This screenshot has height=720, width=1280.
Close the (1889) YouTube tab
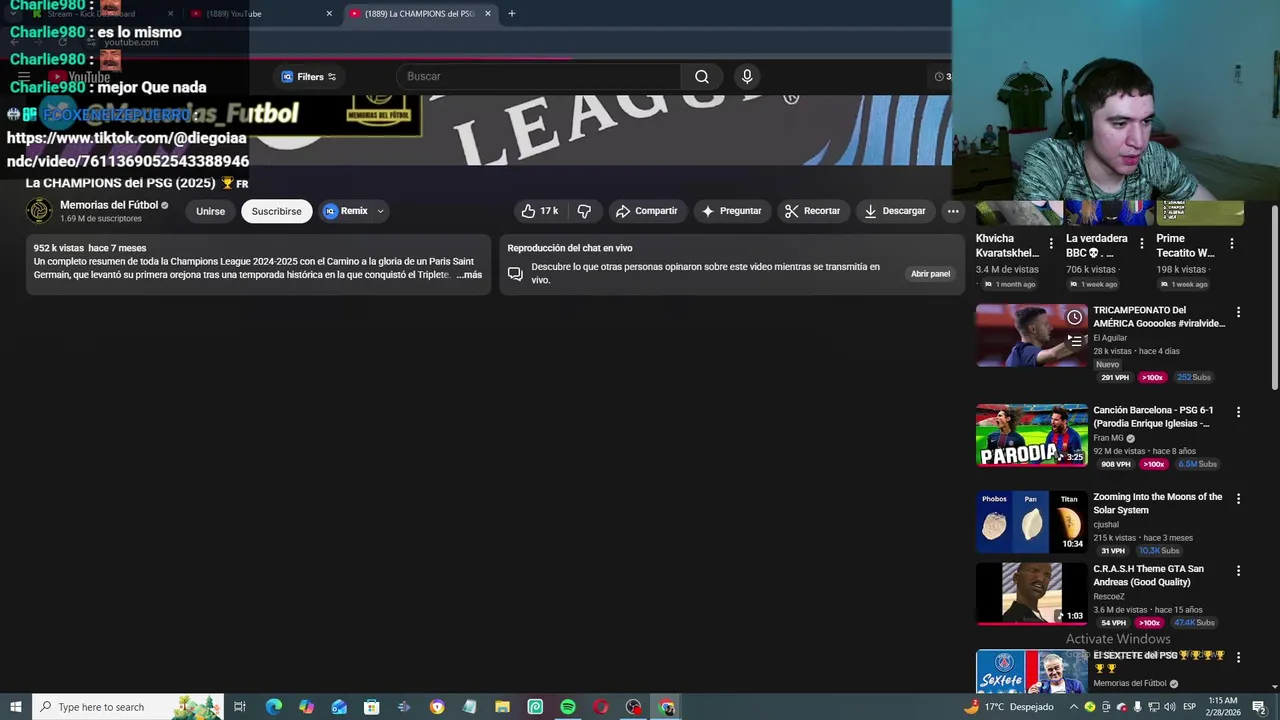[329, 14]
